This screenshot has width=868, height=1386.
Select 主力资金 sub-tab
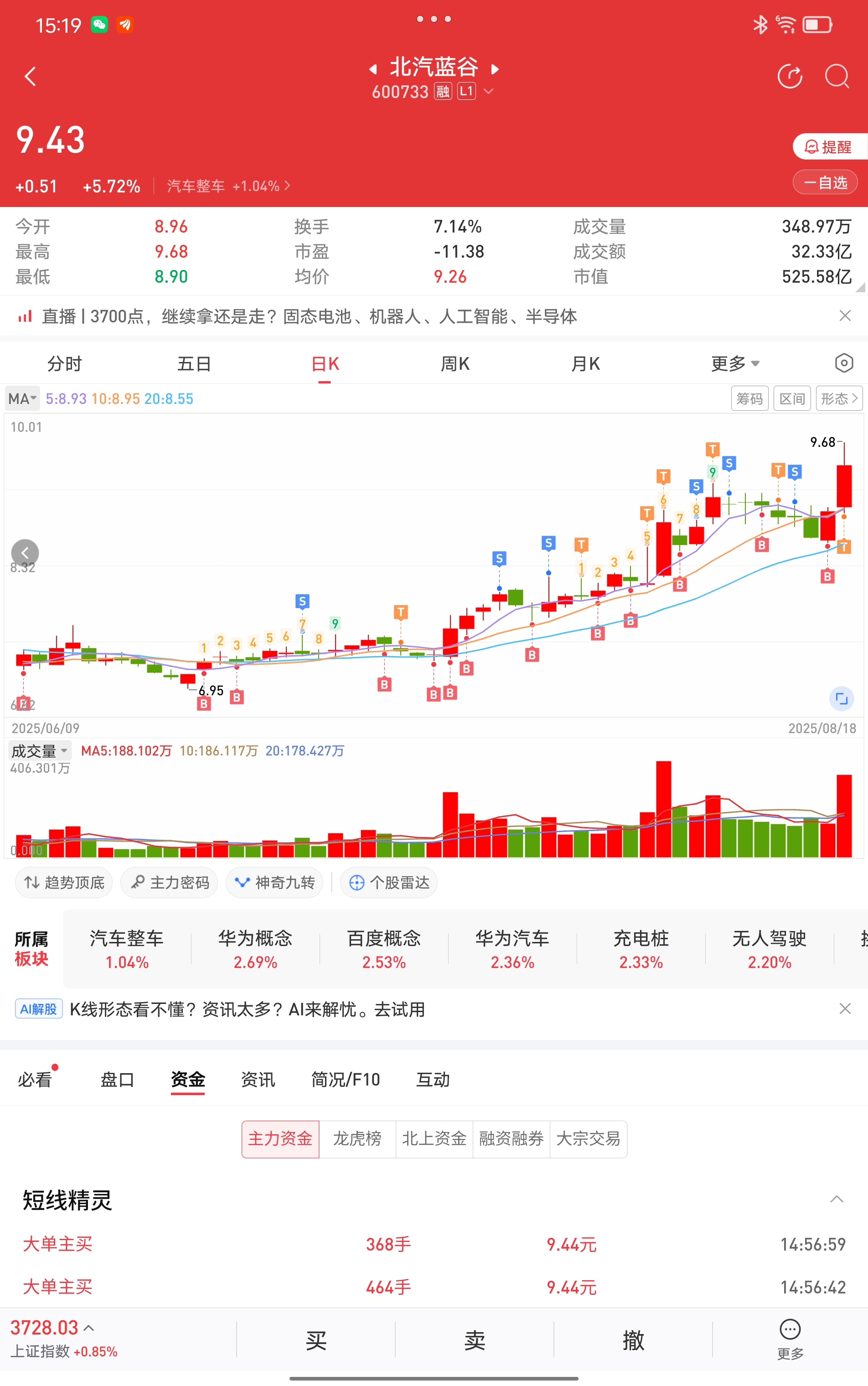click(280, 1138)
